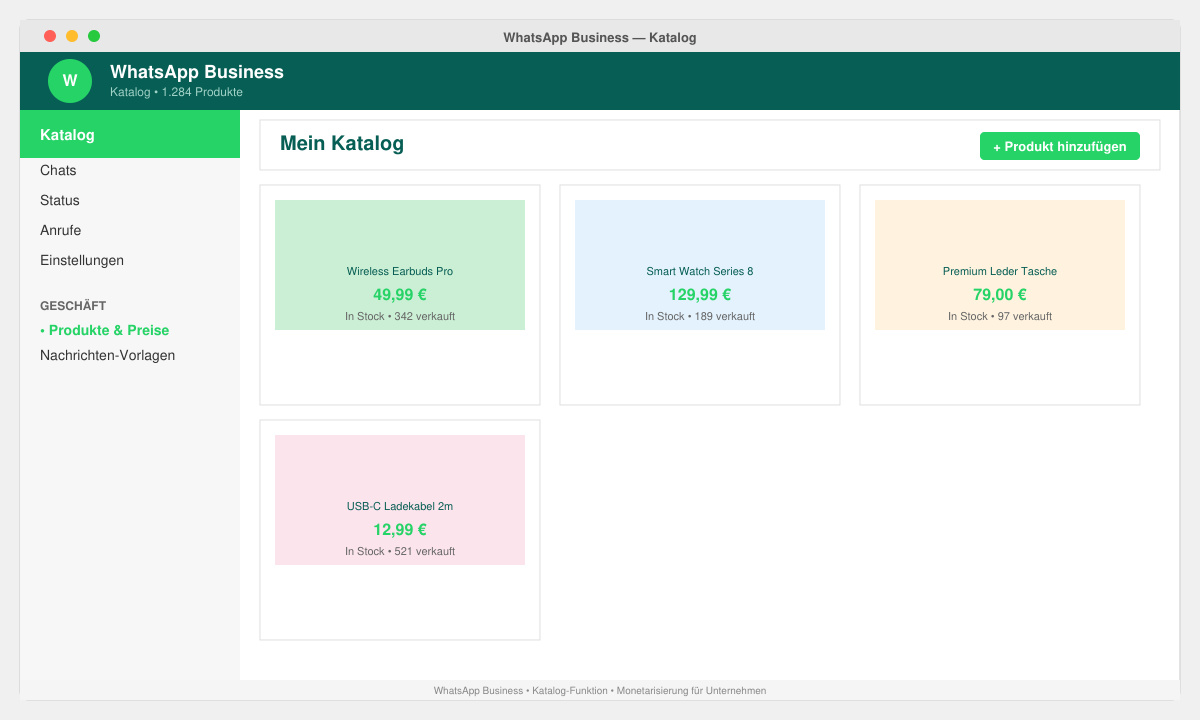The image size is (1200, 720).
Task: Click the WhatsApp Business header title
Action: 197,72
